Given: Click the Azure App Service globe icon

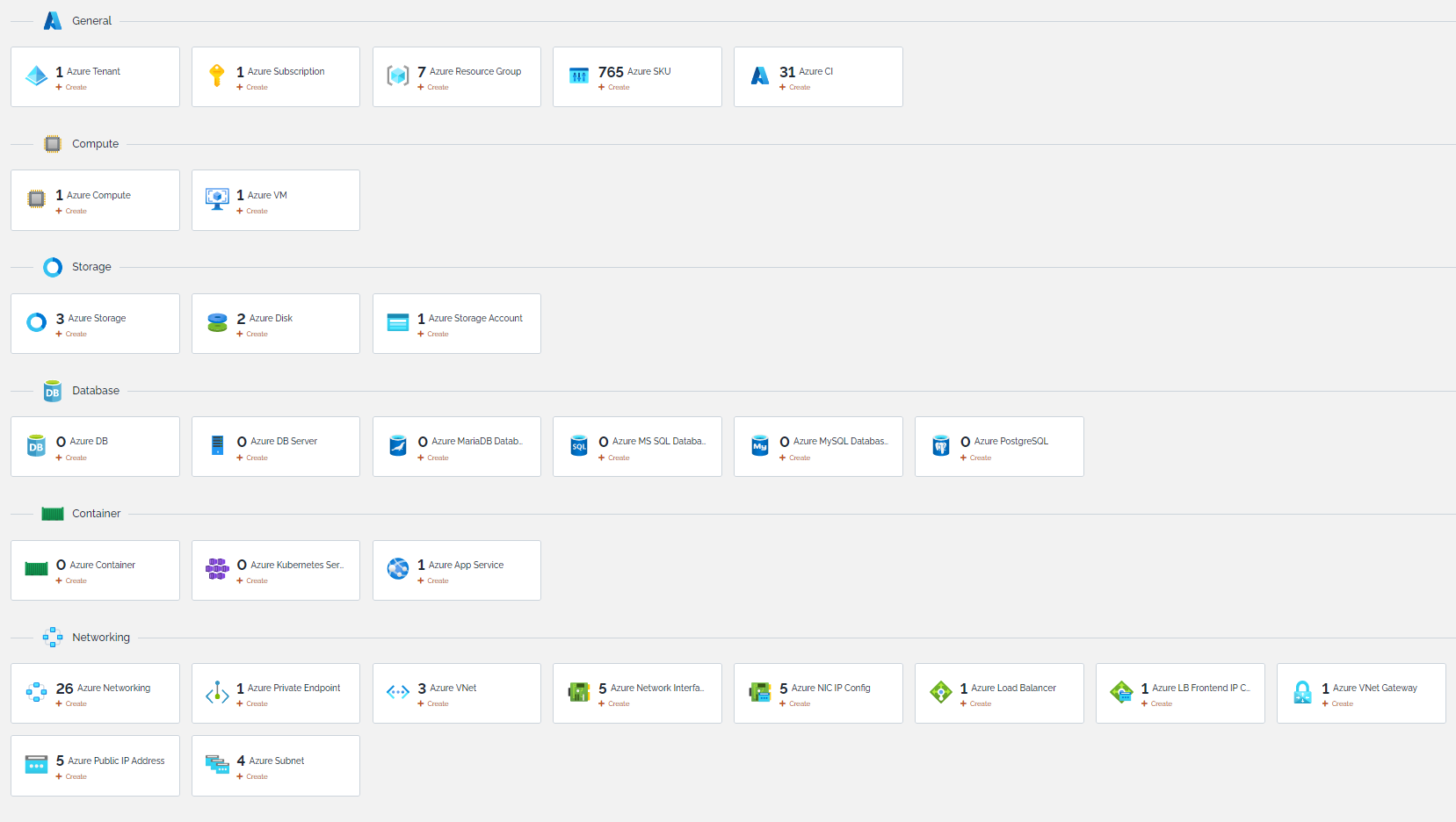Looking at the screenshot, I should (398, 569).
